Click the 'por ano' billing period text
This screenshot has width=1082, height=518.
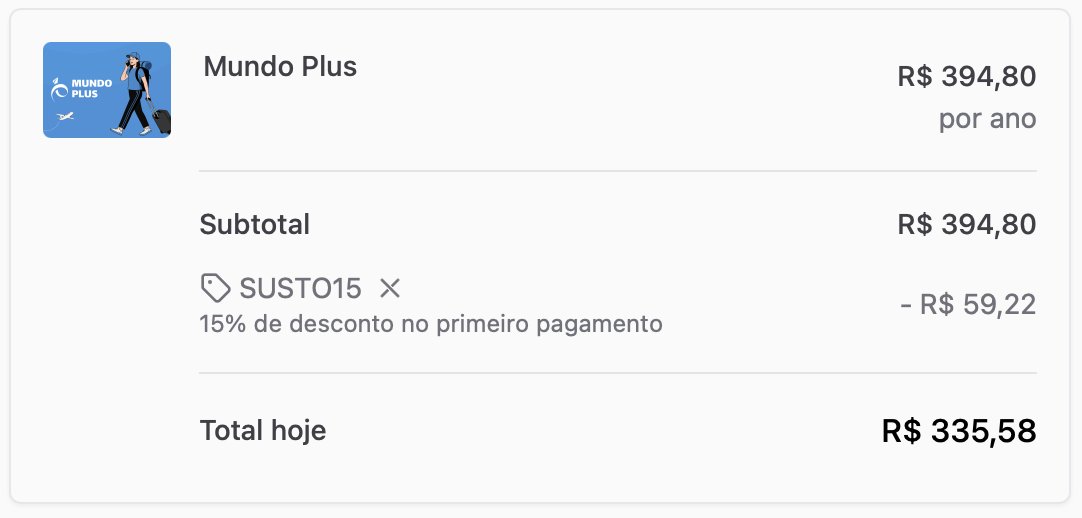click(987, 119)
